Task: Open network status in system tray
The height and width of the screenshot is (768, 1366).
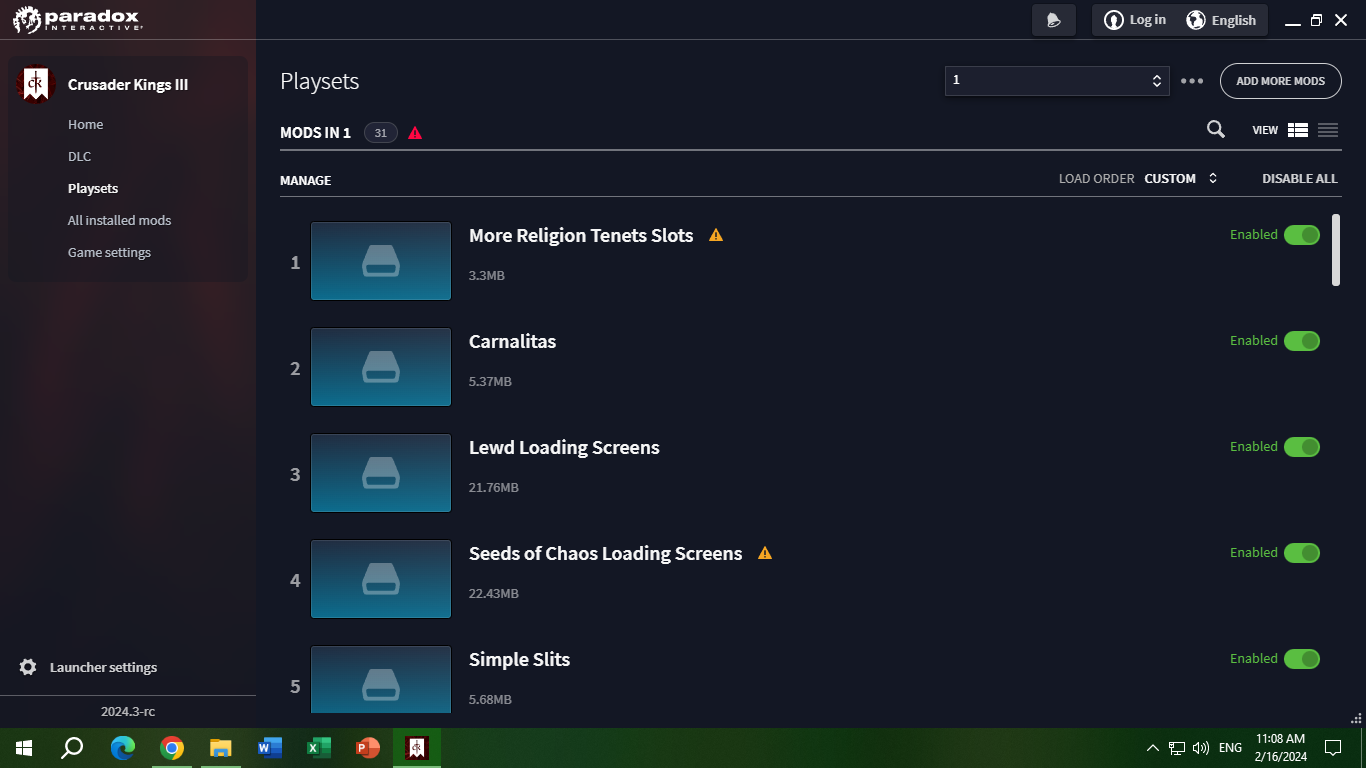Action: point(1177,748)
